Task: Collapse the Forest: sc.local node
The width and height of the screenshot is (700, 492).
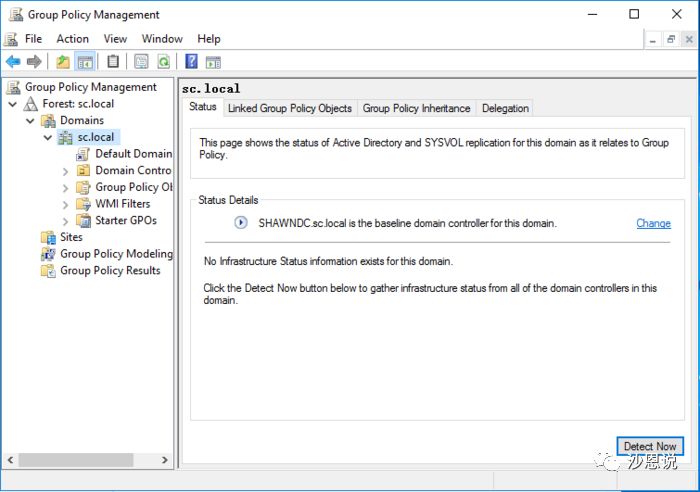Action: (x=13, y=104)
